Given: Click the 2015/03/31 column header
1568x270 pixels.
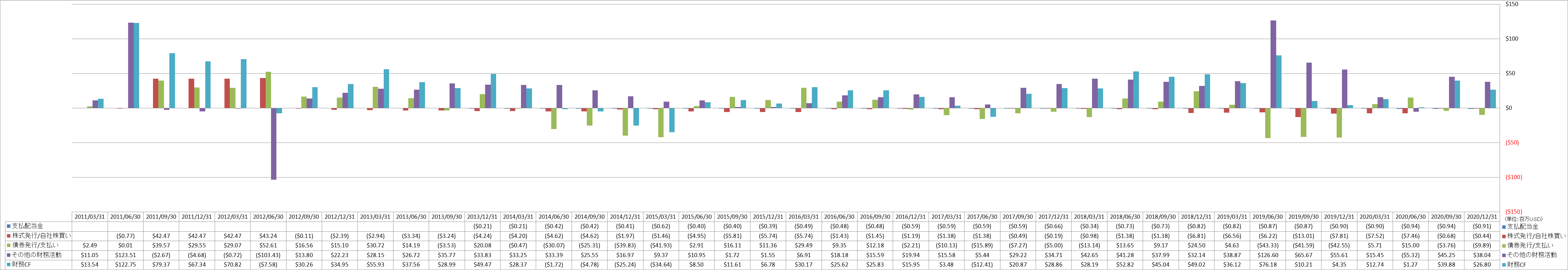Looking at the screenshot, I should click(x=660, y=217).
